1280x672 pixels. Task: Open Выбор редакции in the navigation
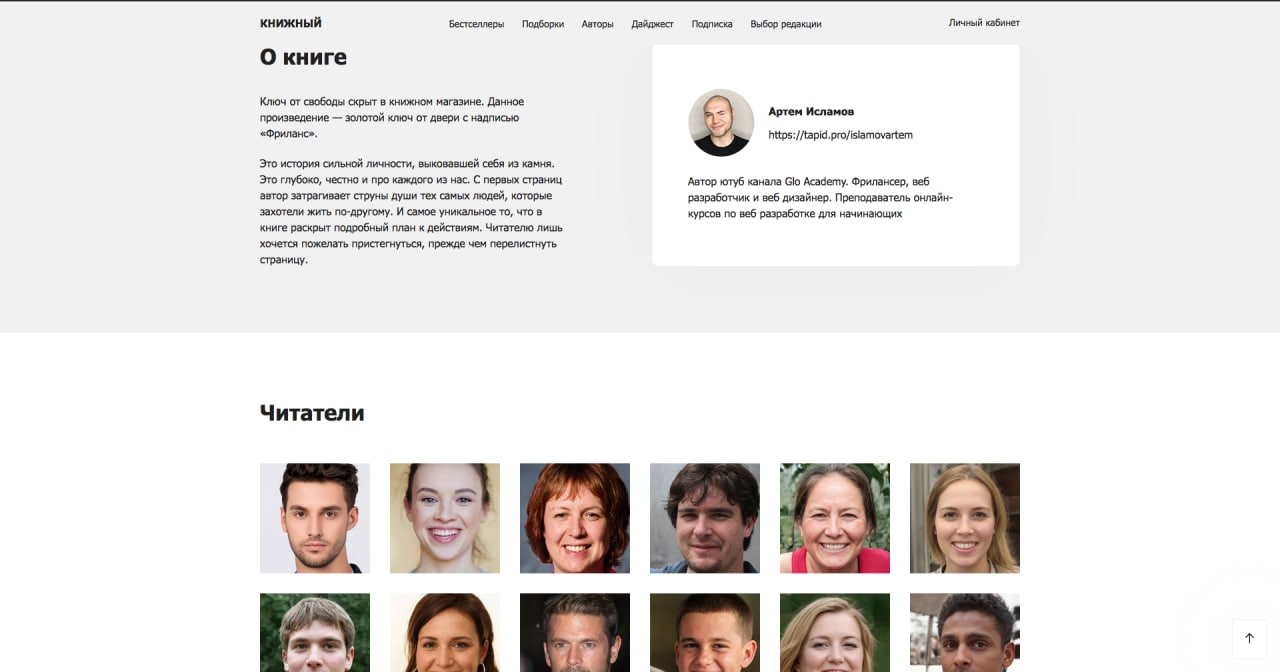click(x=786, y=24)
